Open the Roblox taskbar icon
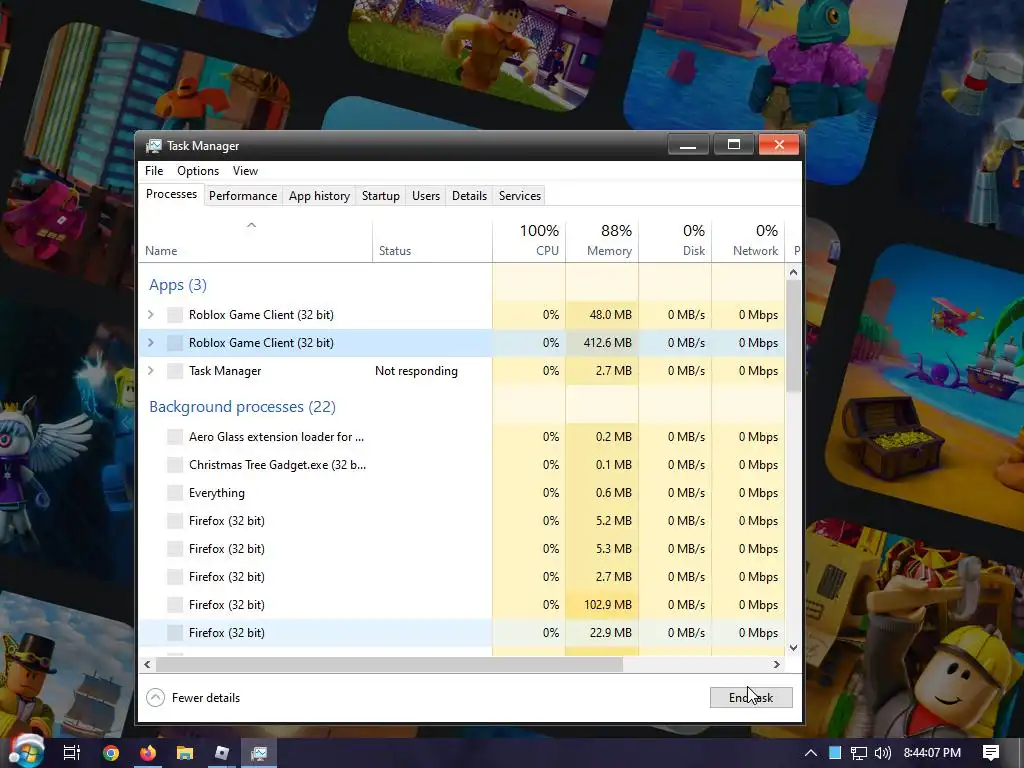Viewport: 1024px width, 768px height. pos(222,753)
